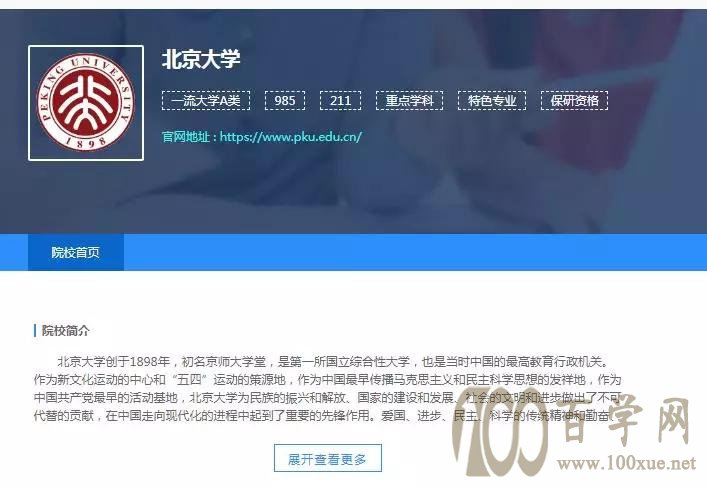Click the 院校简介 section heading
This screenshot has height=487, width=707.
pyautogui.click(x=66, y=331)
